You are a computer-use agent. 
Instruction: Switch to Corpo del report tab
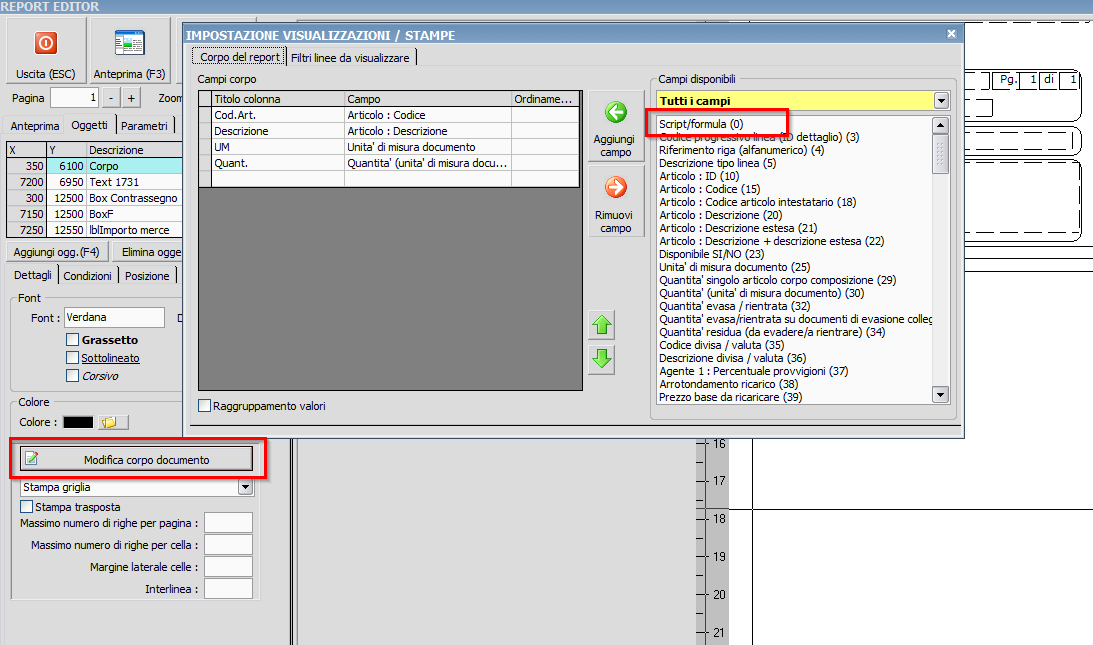[x=239, y=57]
